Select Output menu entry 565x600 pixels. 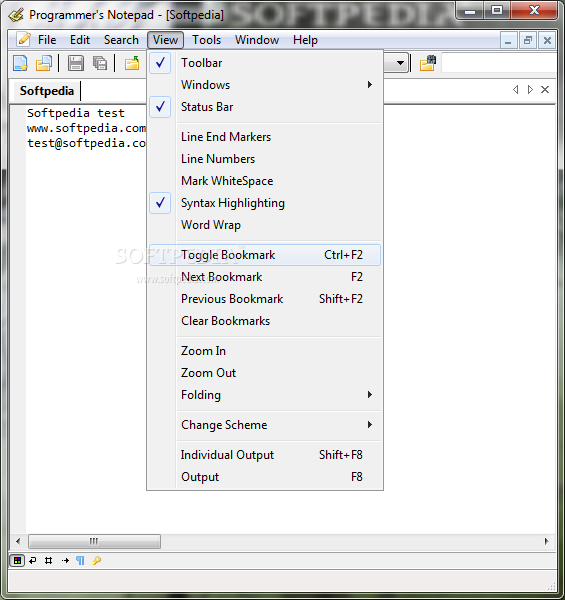pyautogui.click(x=265, y=477)
